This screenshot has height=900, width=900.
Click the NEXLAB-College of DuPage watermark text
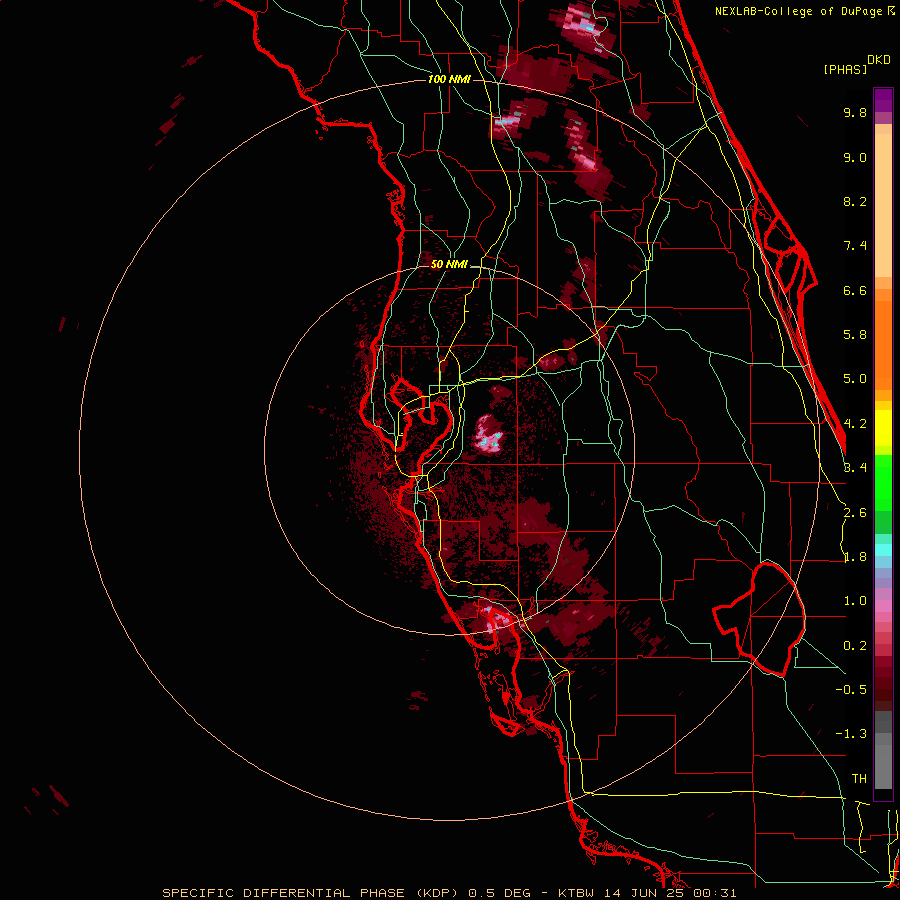click(804, 11)
